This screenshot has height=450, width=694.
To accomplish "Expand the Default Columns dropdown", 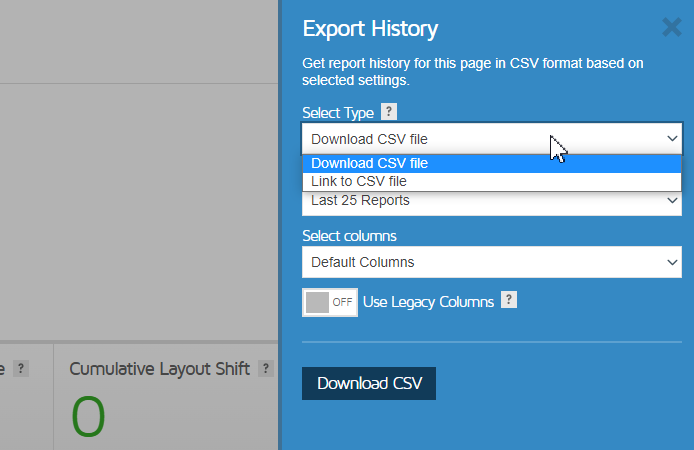I will click(492, 262).
